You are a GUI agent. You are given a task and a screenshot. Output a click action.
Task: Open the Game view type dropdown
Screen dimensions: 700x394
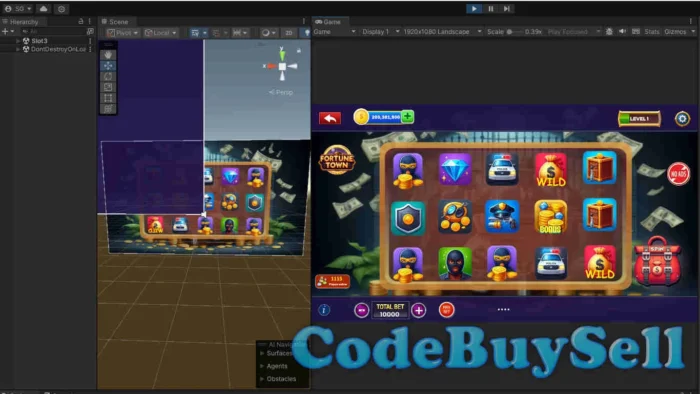click(x=334, y=32)
